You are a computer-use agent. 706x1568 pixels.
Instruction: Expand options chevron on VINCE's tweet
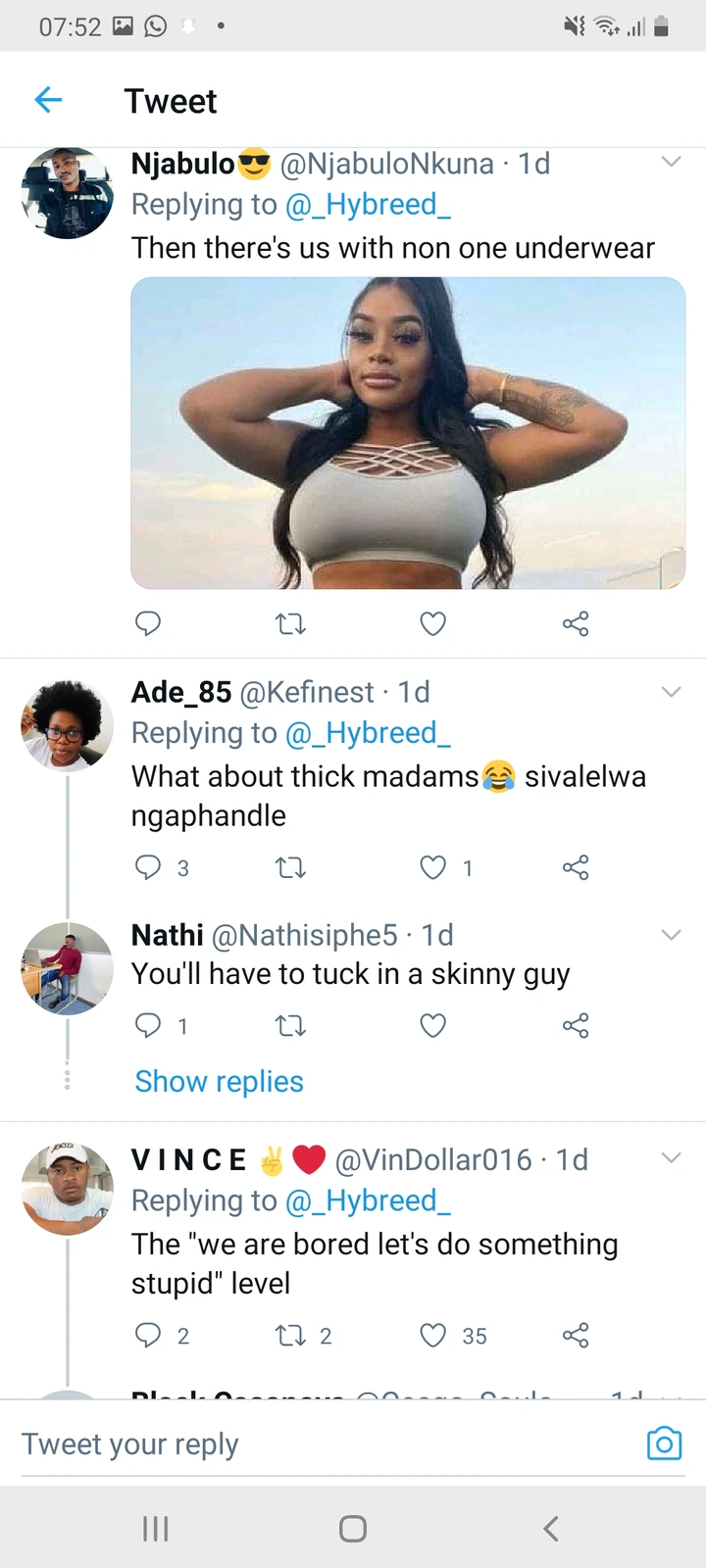(x=671, y=1158)
